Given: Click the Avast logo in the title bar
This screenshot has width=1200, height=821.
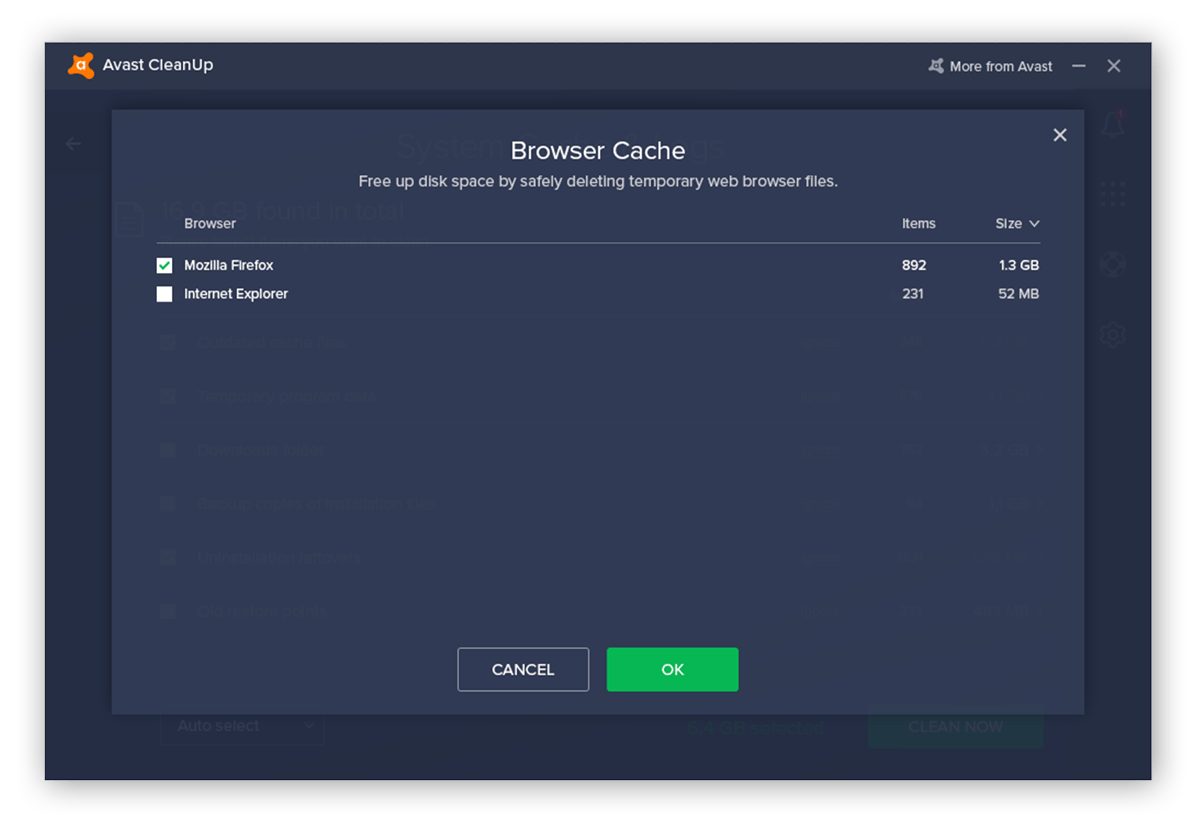Looking at the screenshot, I should click(81, 66).
